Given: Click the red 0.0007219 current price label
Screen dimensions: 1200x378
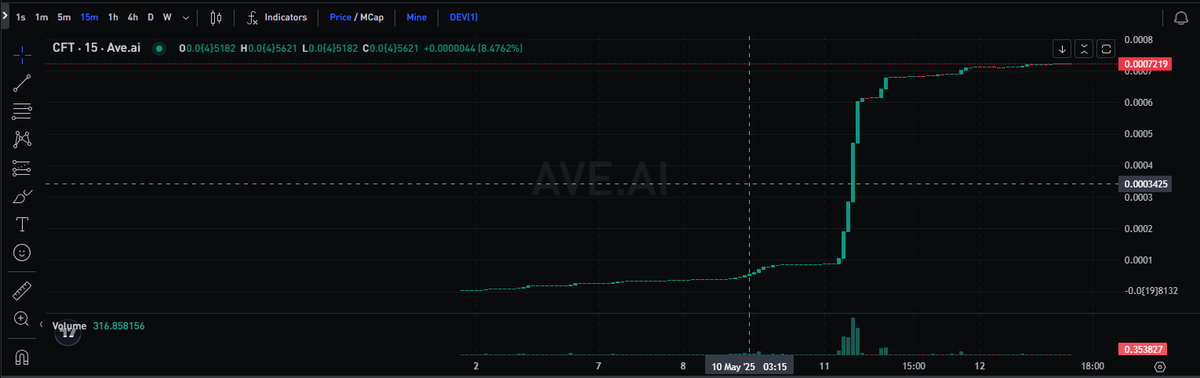Looking at the screenshot, I should point(1146,64).
